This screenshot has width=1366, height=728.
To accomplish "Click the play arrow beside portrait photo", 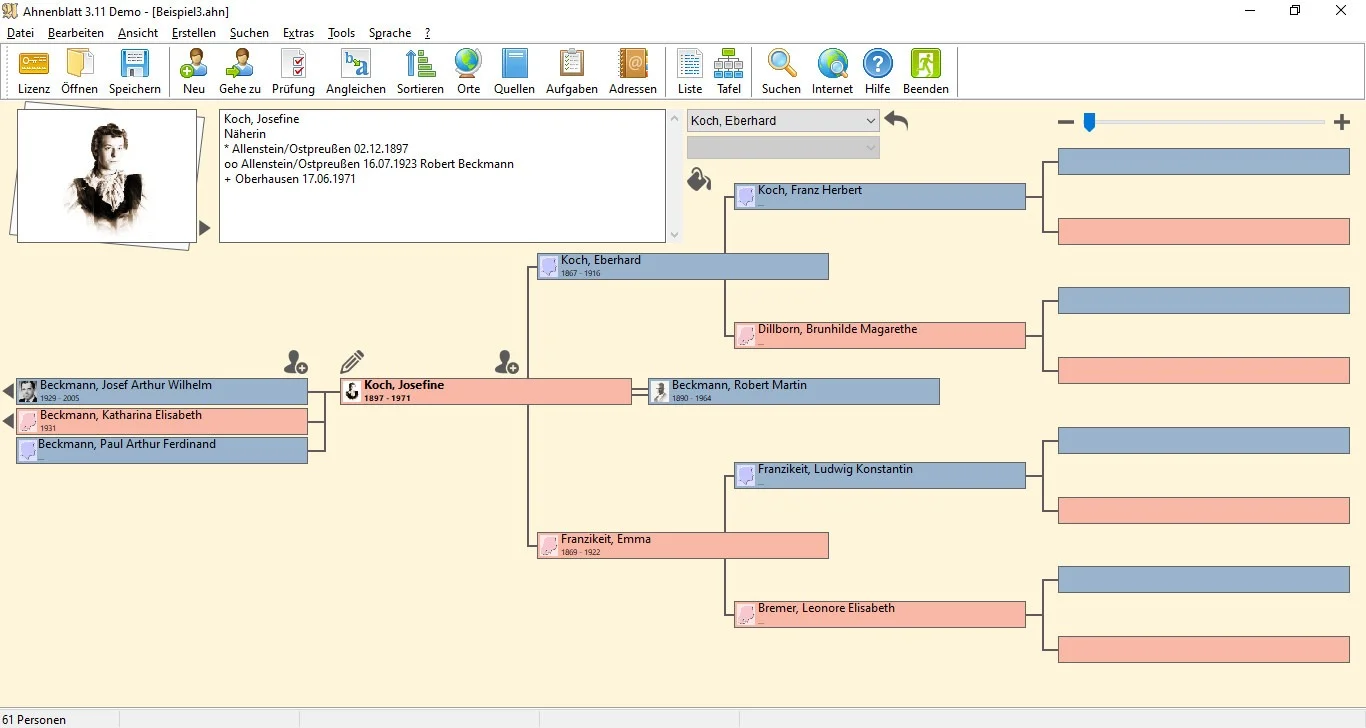I will 205,228.
